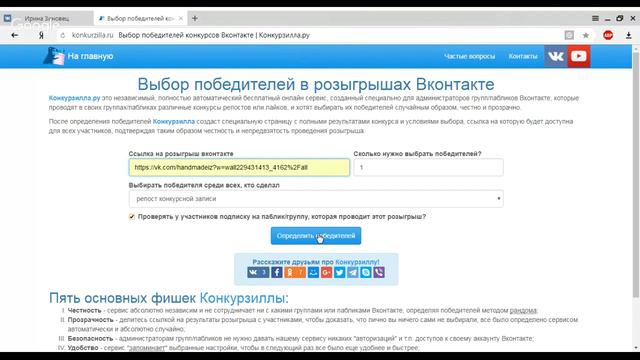
Task: Share via Viber purple icon
Action: [x=379, y=272]
